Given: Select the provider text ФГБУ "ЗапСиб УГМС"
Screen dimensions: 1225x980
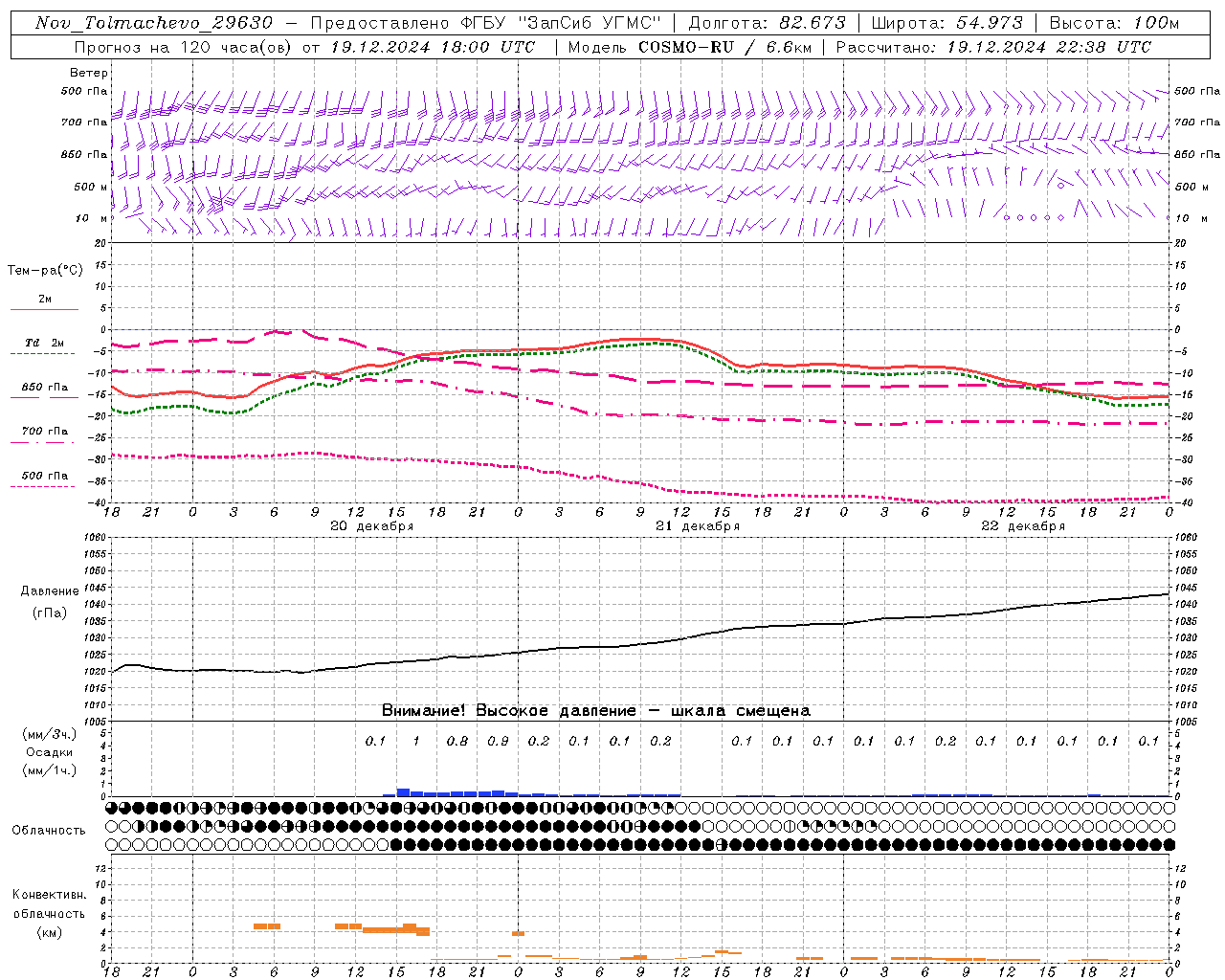Looking at the screenshot, I should (x=561, y=23).
